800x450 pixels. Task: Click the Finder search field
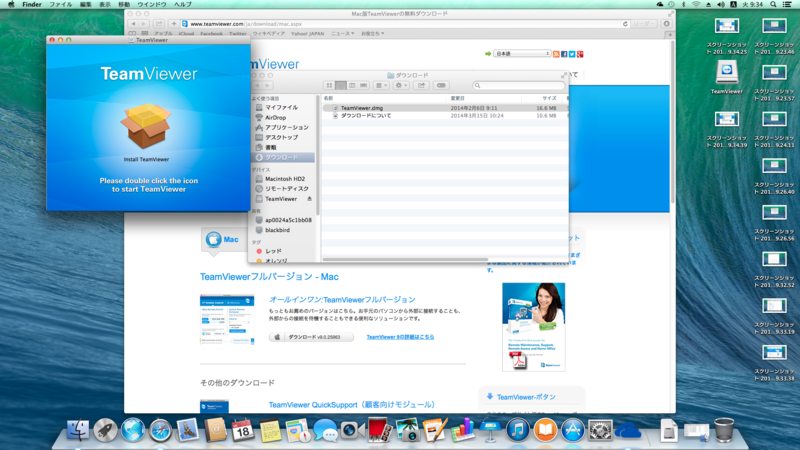click(518, 86)
